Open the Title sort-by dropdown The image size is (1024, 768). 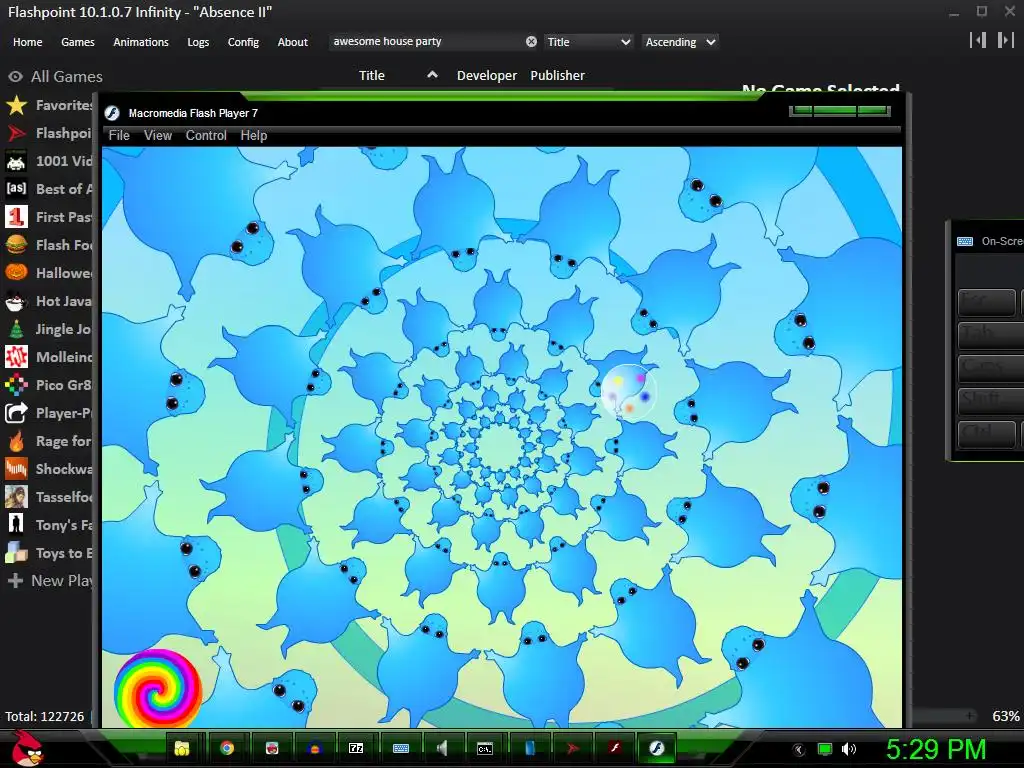coord(588,42)
